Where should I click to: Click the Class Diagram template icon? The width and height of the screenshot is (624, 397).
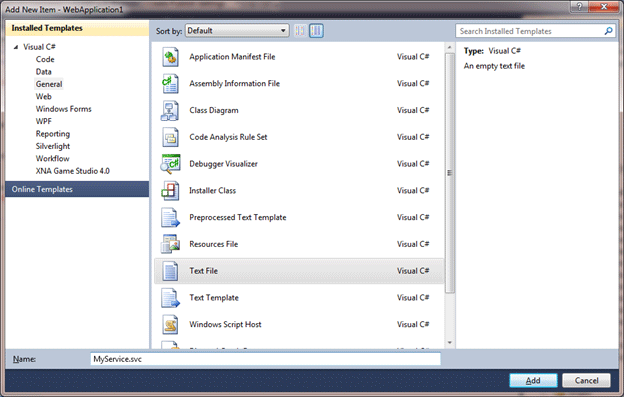pos(170,110)
